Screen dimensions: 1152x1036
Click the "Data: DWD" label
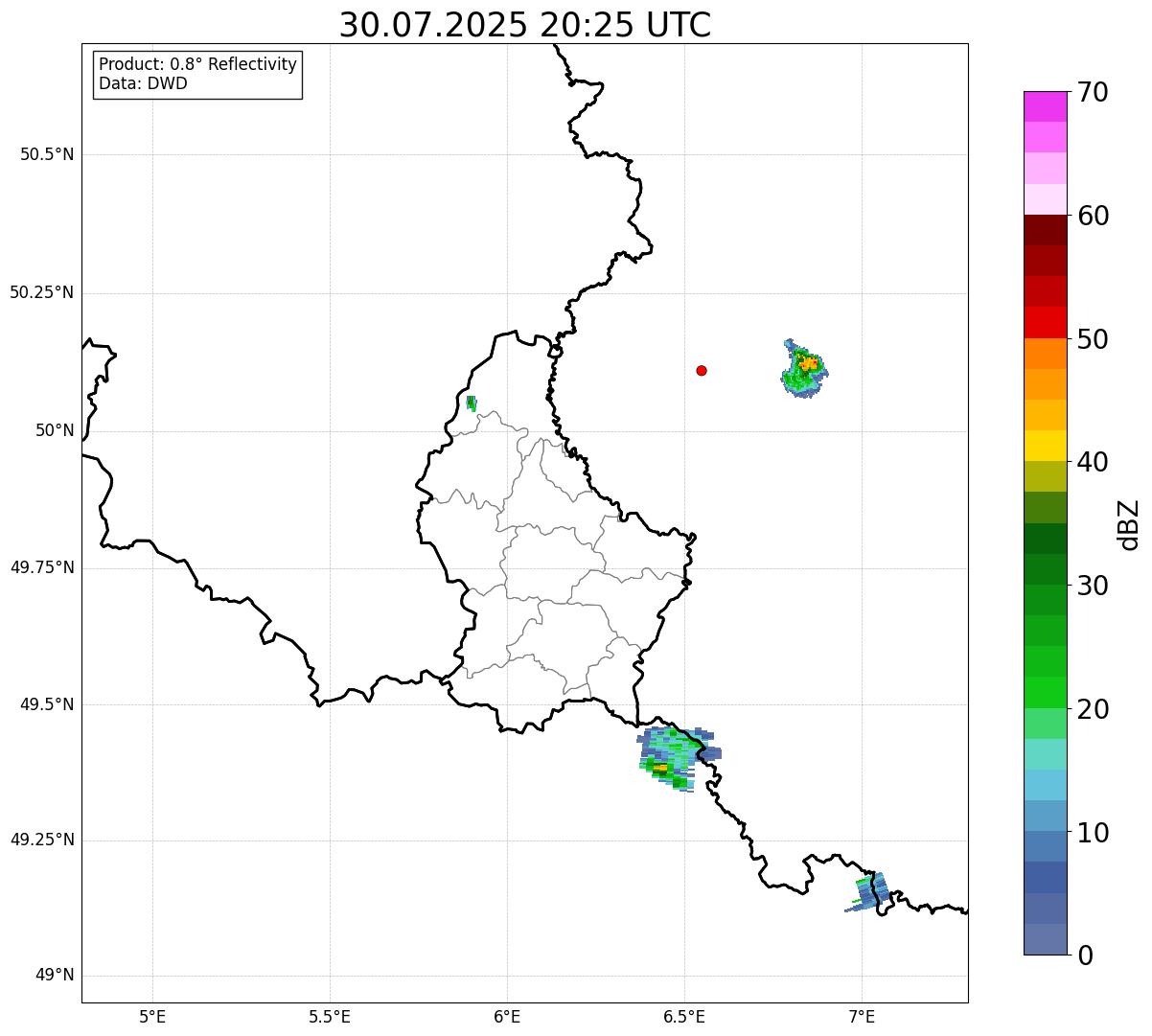pos(143,83)
